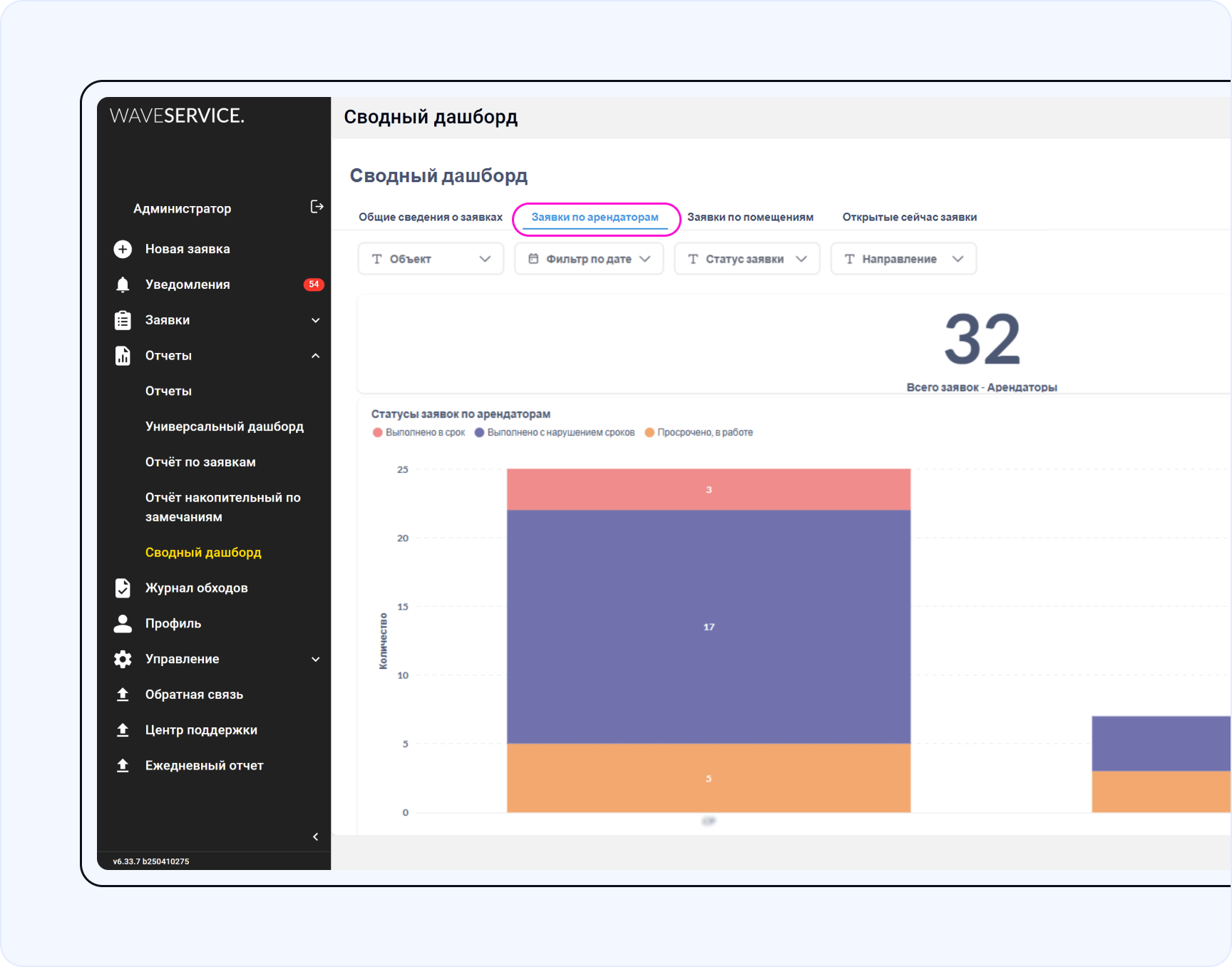
Task: Collapse the sidebar with bottom arrow
Action: click(x=315, y=836)
